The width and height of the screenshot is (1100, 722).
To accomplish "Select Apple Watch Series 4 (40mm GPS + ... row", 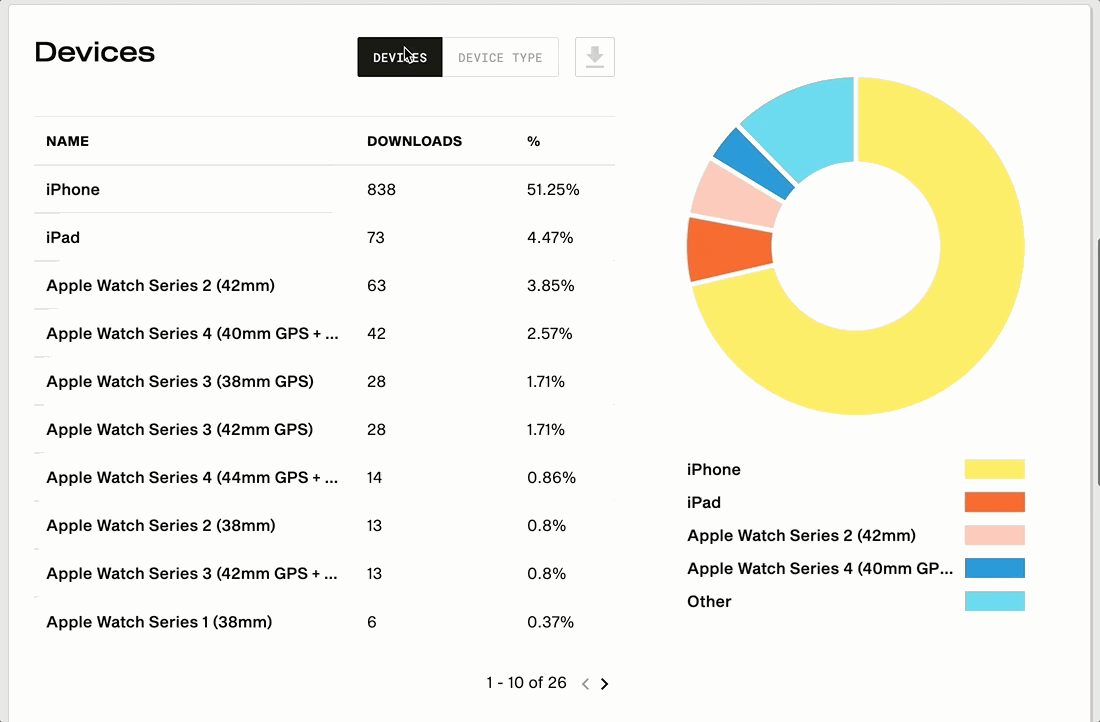I will click(x=324, y=333).
